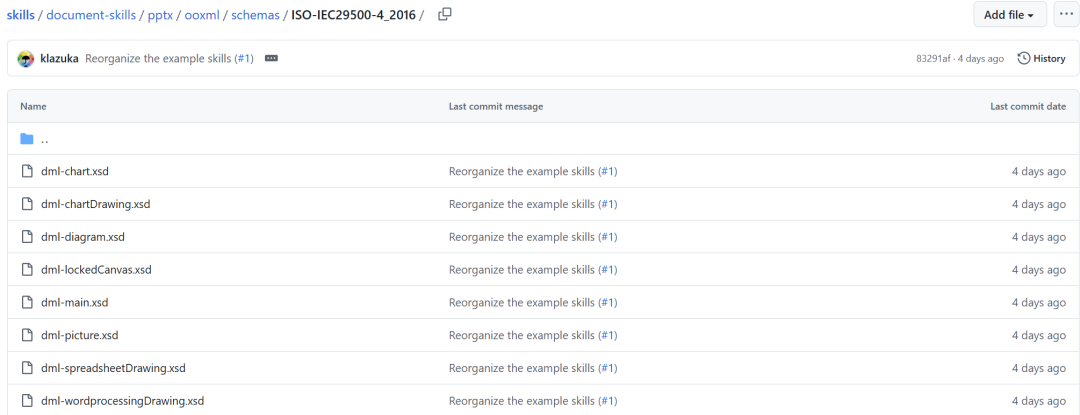Copy the path with the copy icon
The width and height of the screenshot is (1080, 415).
click(445, 14)
